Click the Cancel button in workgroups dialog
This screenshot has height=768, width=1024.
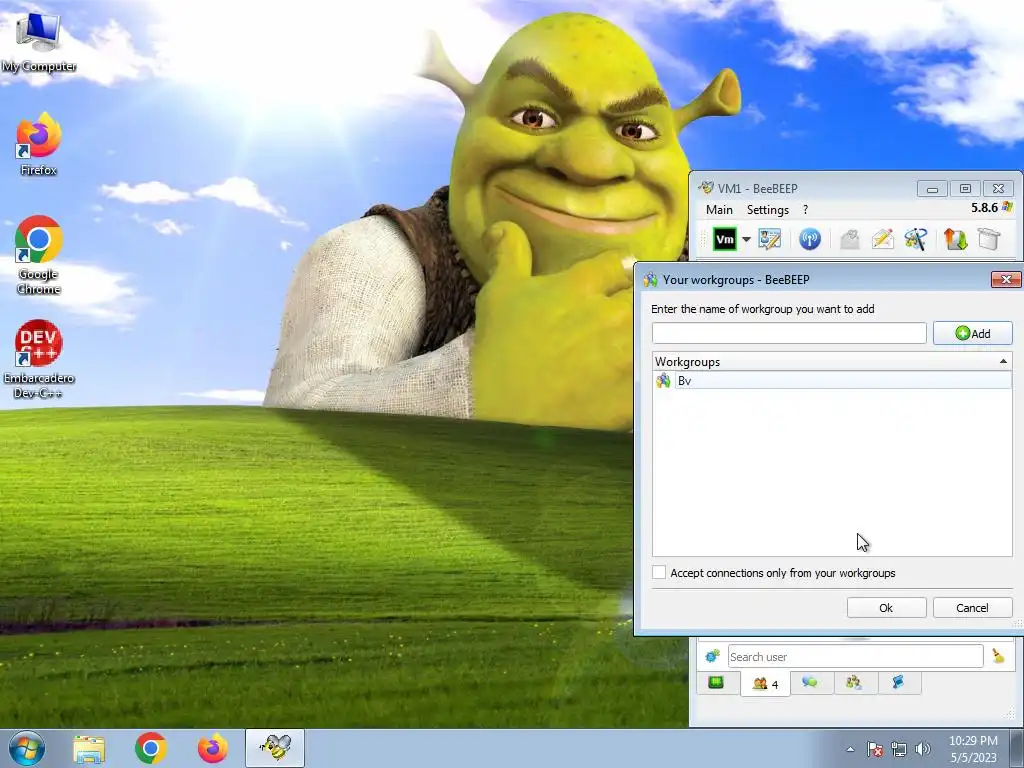pos(972,607)
